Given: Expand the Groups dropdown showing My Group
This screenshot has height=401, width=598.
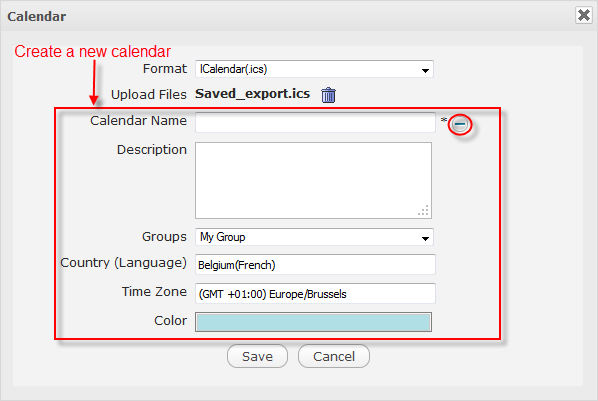Looking at the screenshot, I should pos(314,237).
